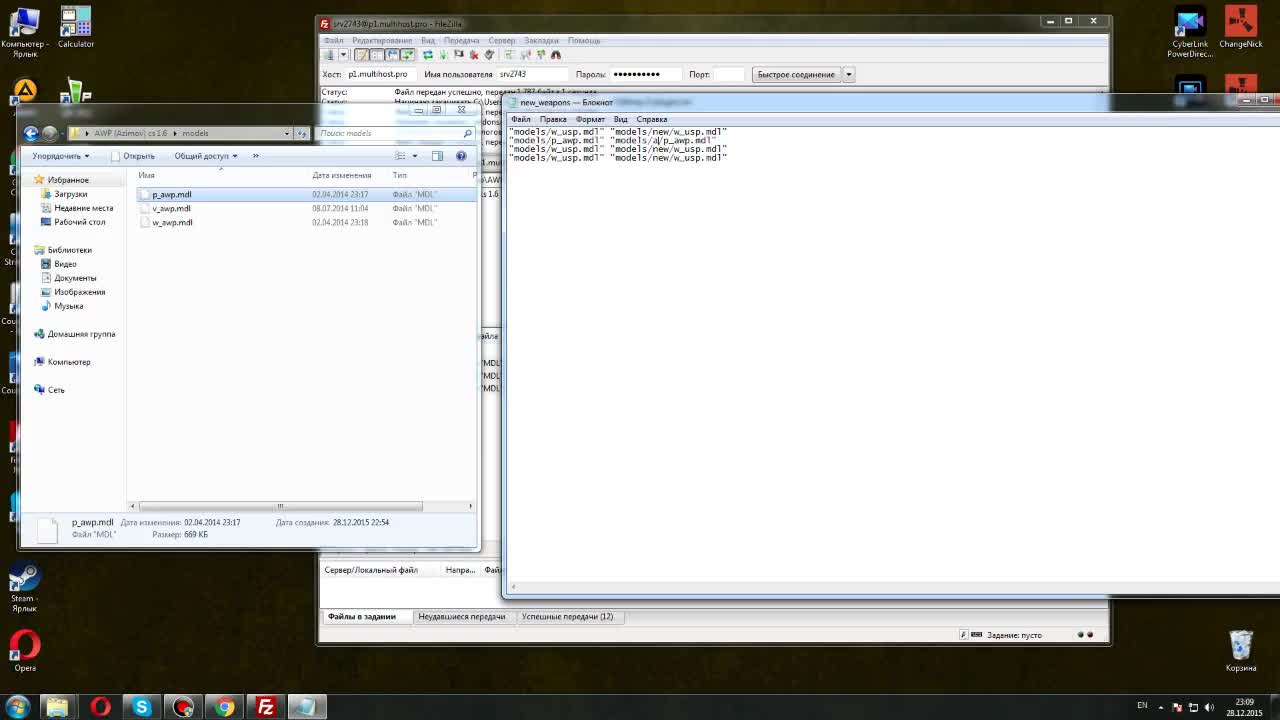The image size is (1280, 720).
Task: Open the Корзина recycle bin desktop icon
Action: point(1241,651)
